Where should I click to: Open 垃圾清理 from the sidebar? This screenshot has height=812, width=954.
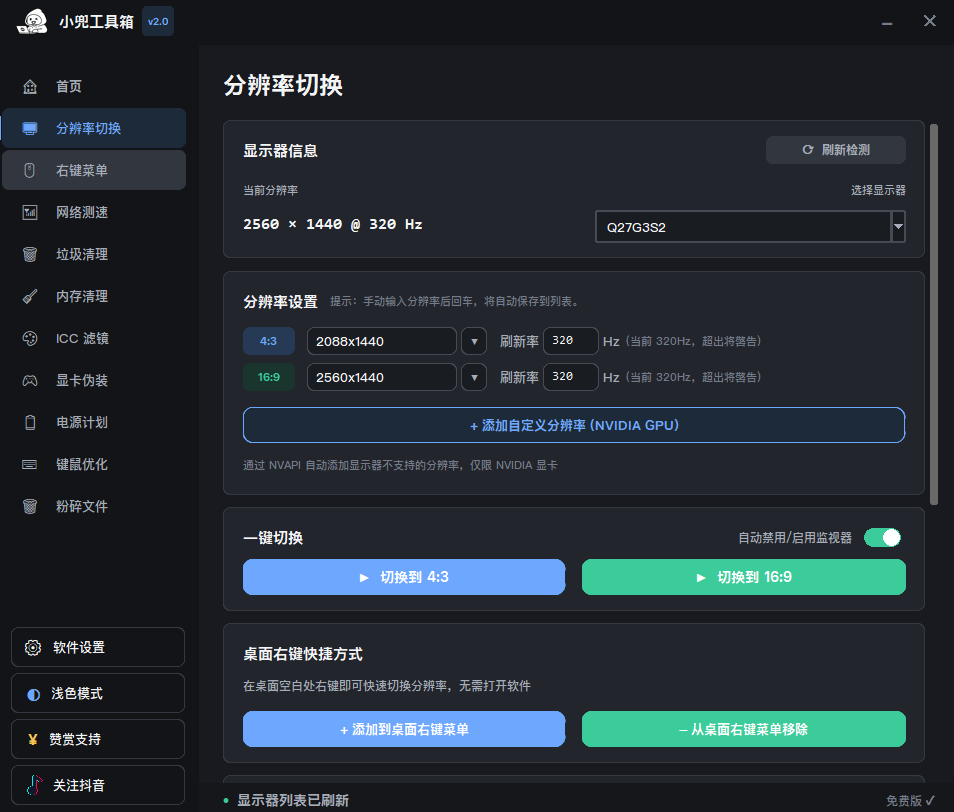click(94, 254)
